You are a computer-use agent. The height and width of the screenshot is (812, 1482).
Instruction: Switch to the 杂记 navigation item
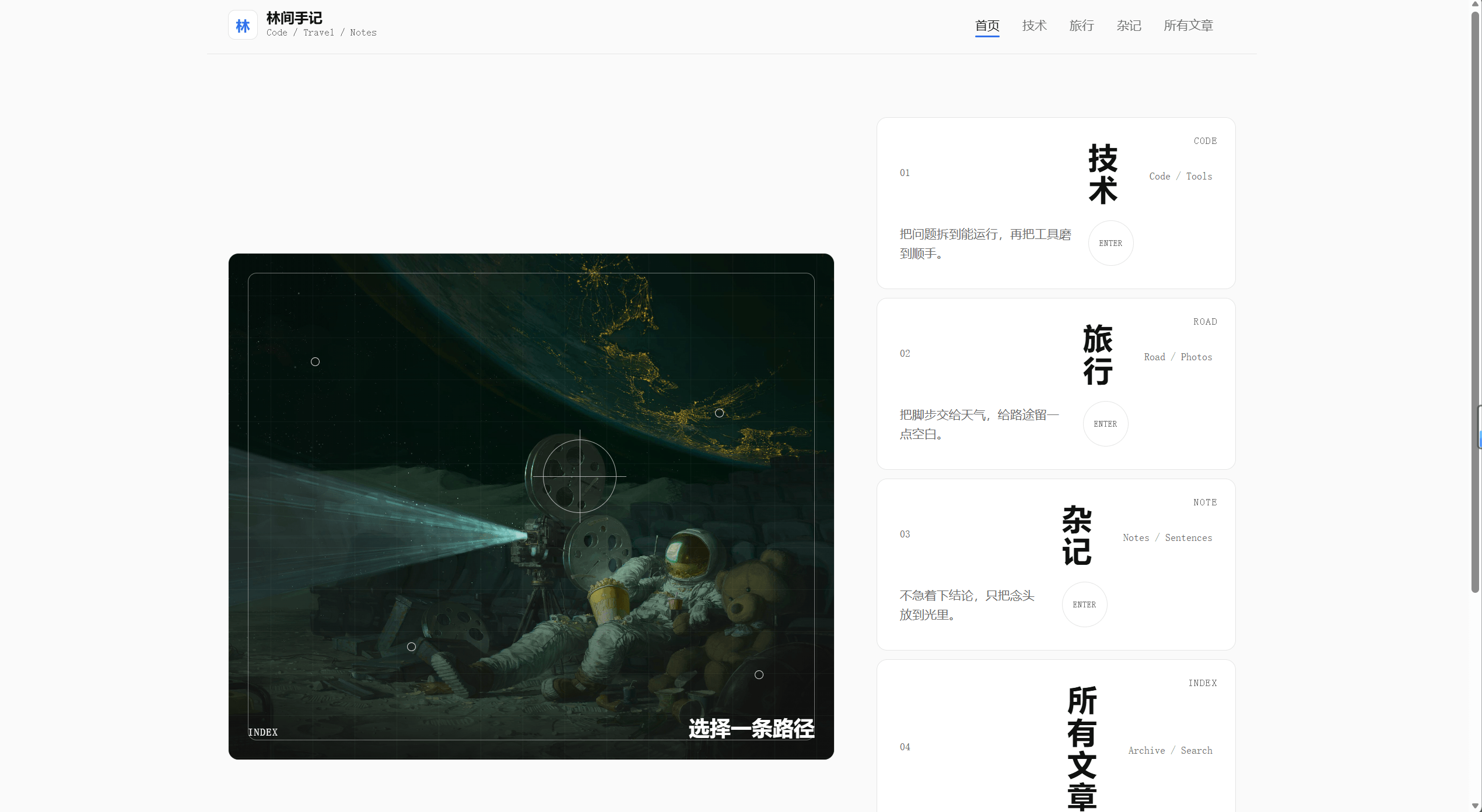coord(1129,26)
